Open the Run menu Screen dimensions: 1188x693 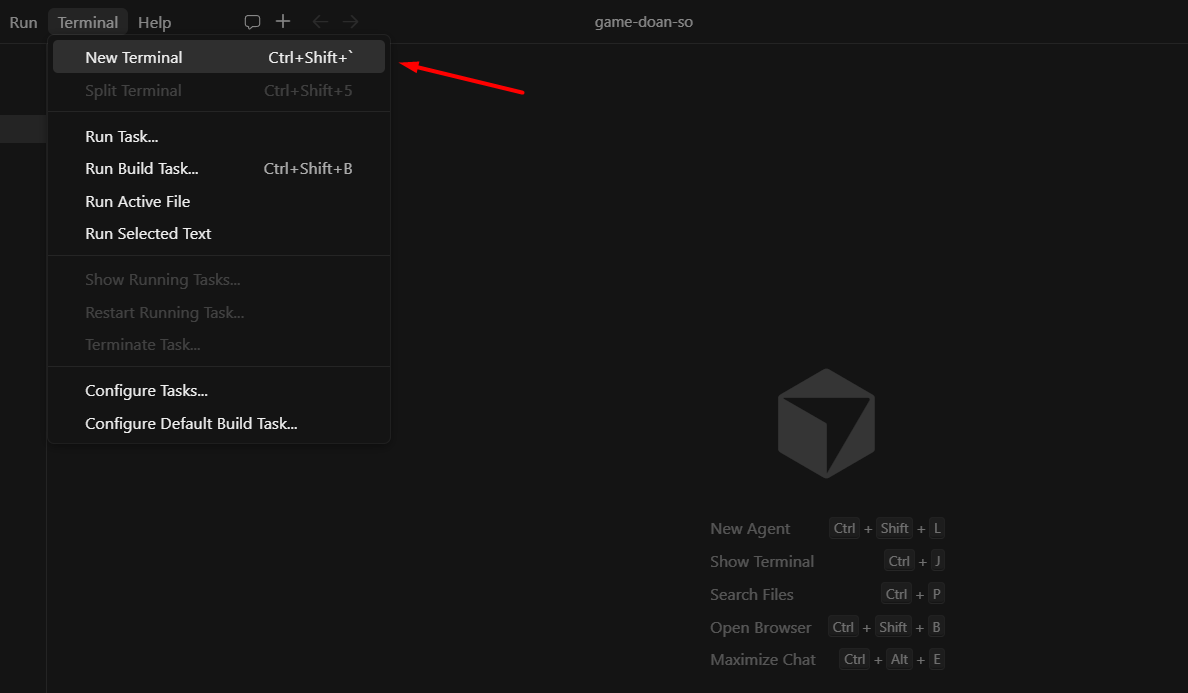(x=23, y=23)
